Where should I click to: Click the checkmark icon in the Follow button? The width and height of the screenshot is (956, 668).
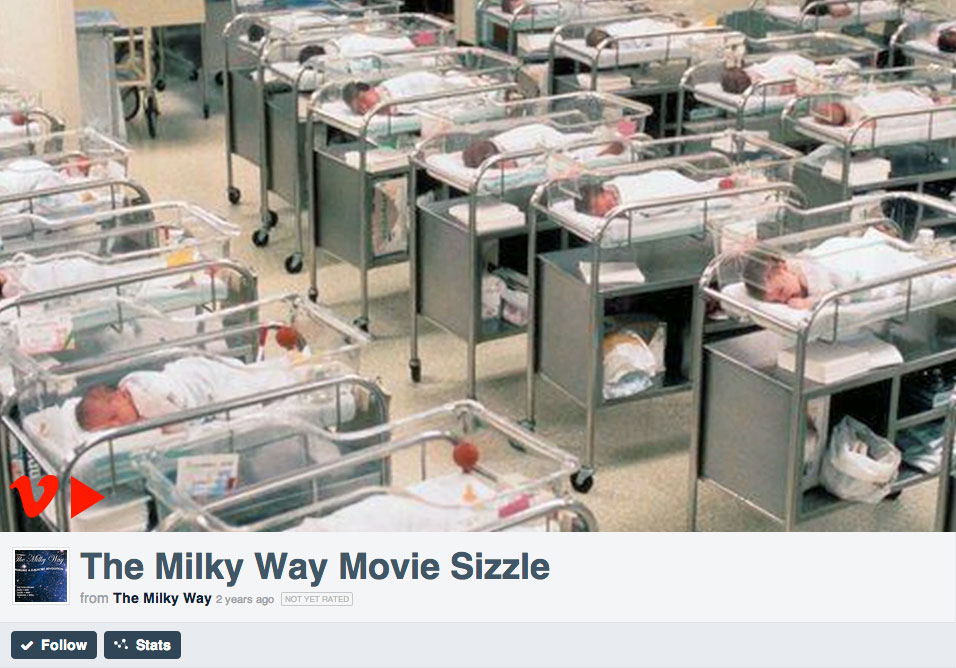27,645
